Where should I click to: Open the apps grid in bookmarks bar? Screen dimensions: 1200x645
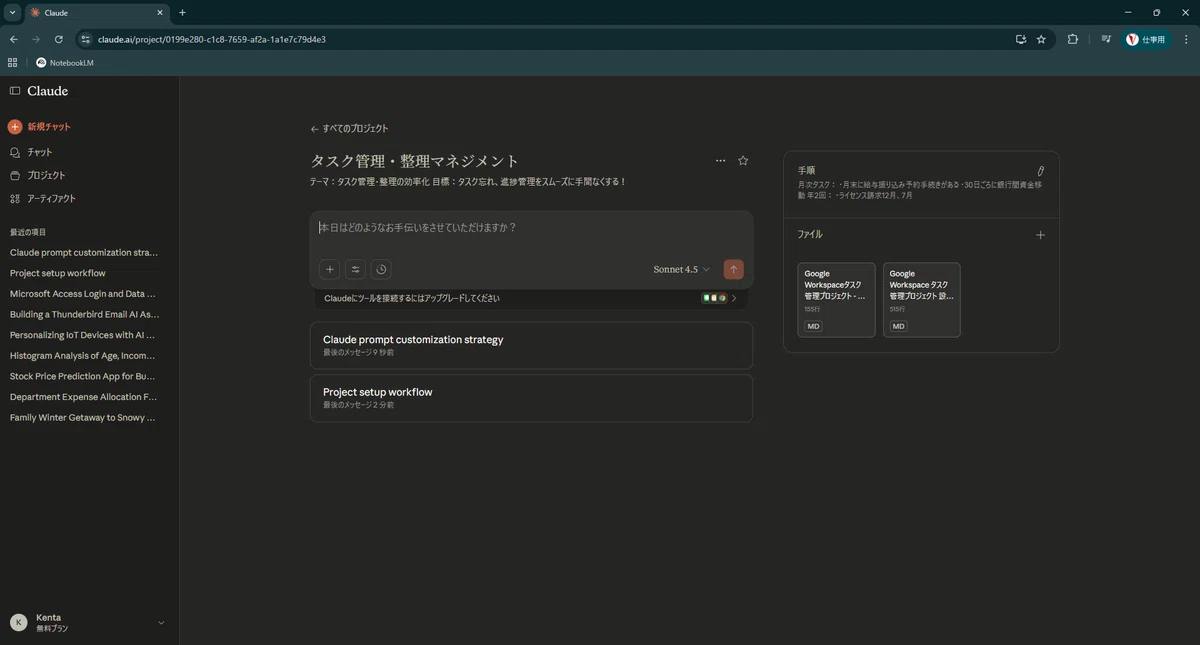[12, 62]
